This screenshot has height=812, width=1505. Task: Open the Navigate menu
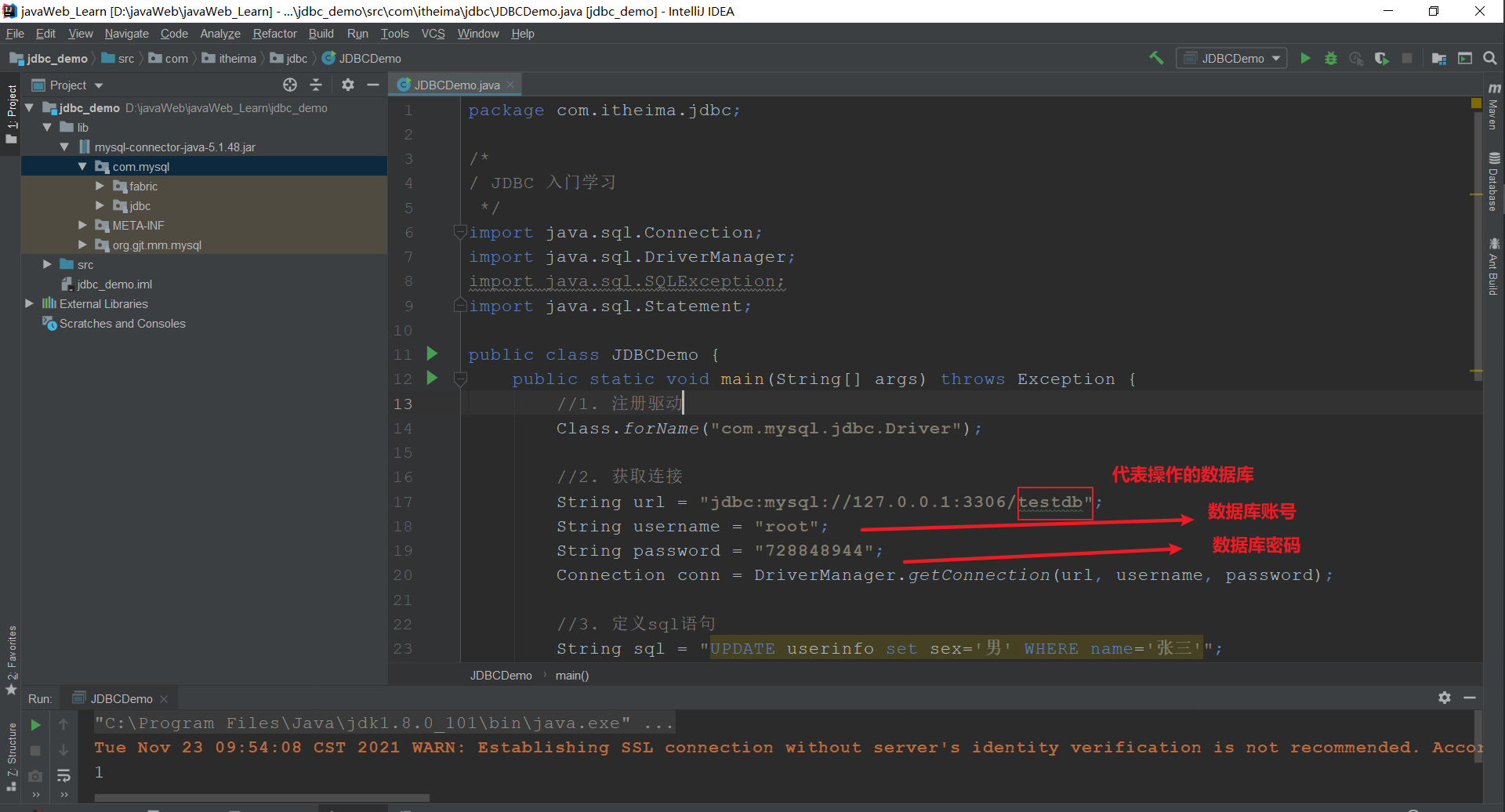126,34
